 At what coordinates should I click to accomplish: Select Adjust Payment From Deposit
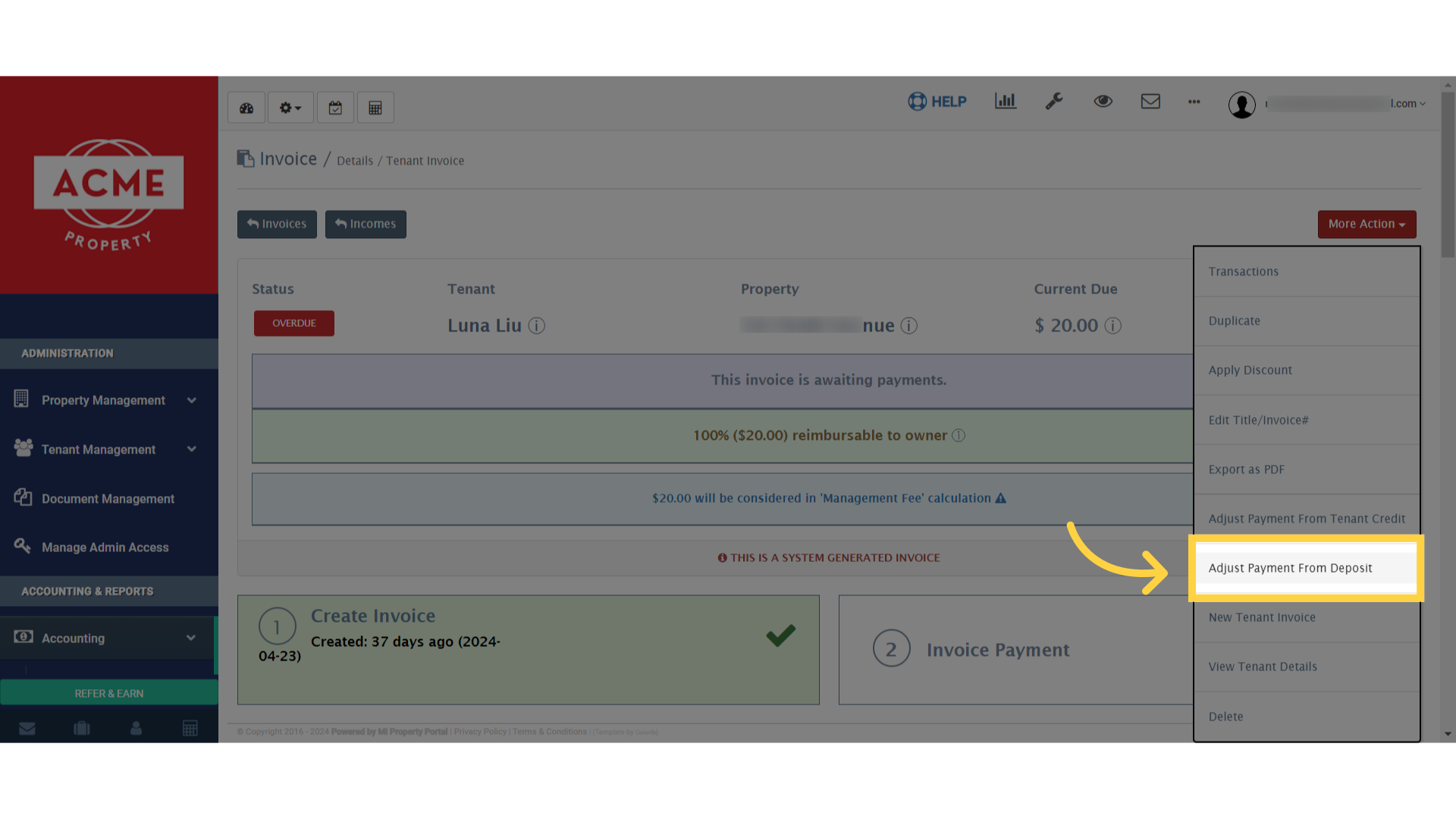[x=1291, y=567]
